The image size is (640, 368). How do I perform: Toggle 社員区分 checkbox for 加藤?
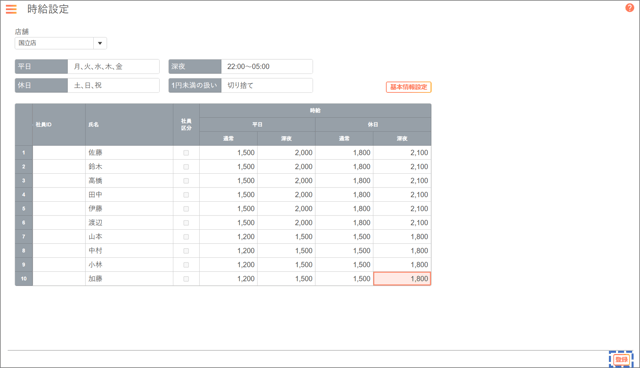pyautogui.click(x=186, y=279)
